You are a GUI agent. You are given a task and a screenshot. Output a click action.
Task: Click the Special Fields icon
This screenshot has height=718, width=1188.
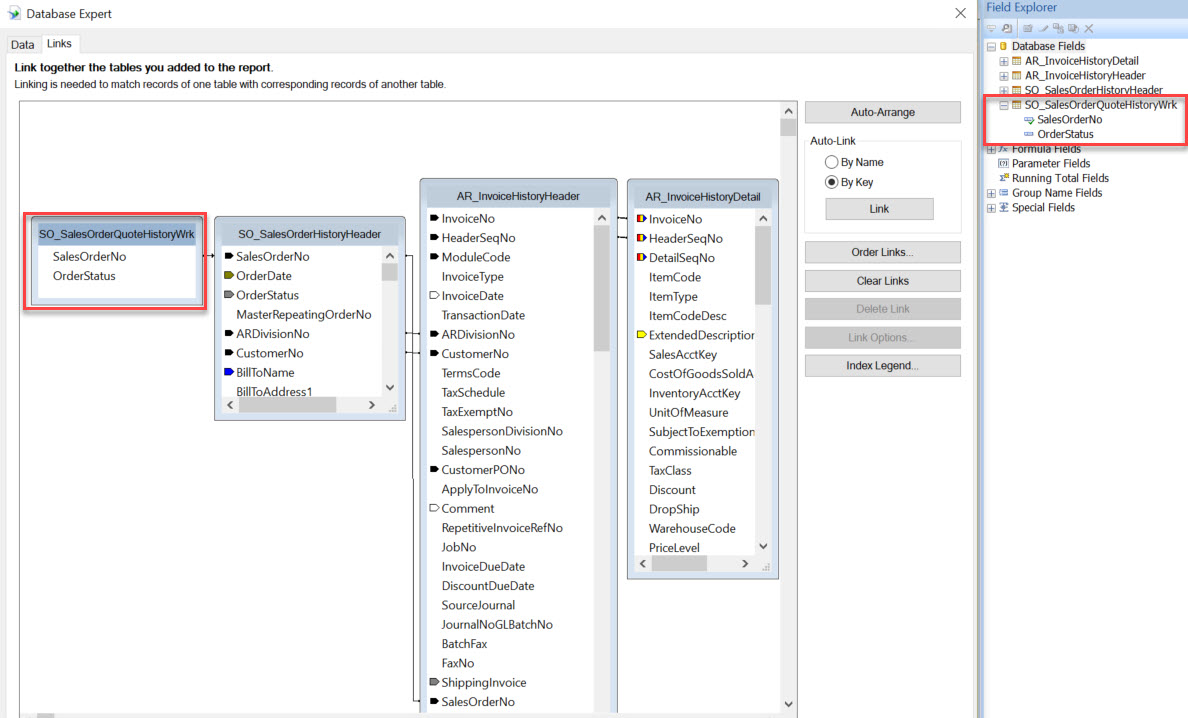tap(1004, 208)
